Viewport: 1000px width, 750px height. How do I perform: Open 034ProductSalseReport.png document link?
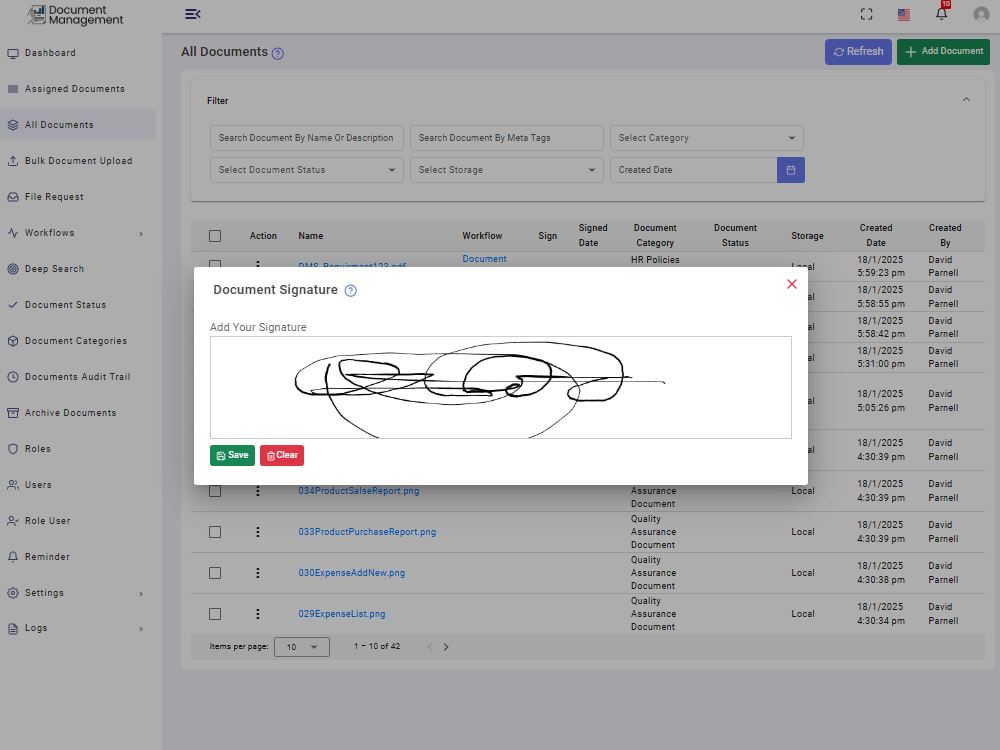[x=359, y=491]
